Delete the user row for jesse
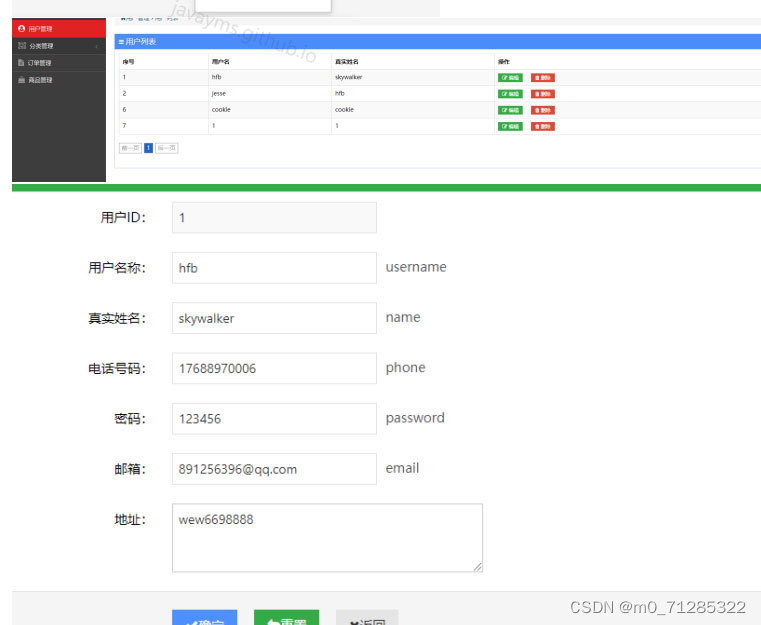761x625 pixels. (x=543, y=94)
